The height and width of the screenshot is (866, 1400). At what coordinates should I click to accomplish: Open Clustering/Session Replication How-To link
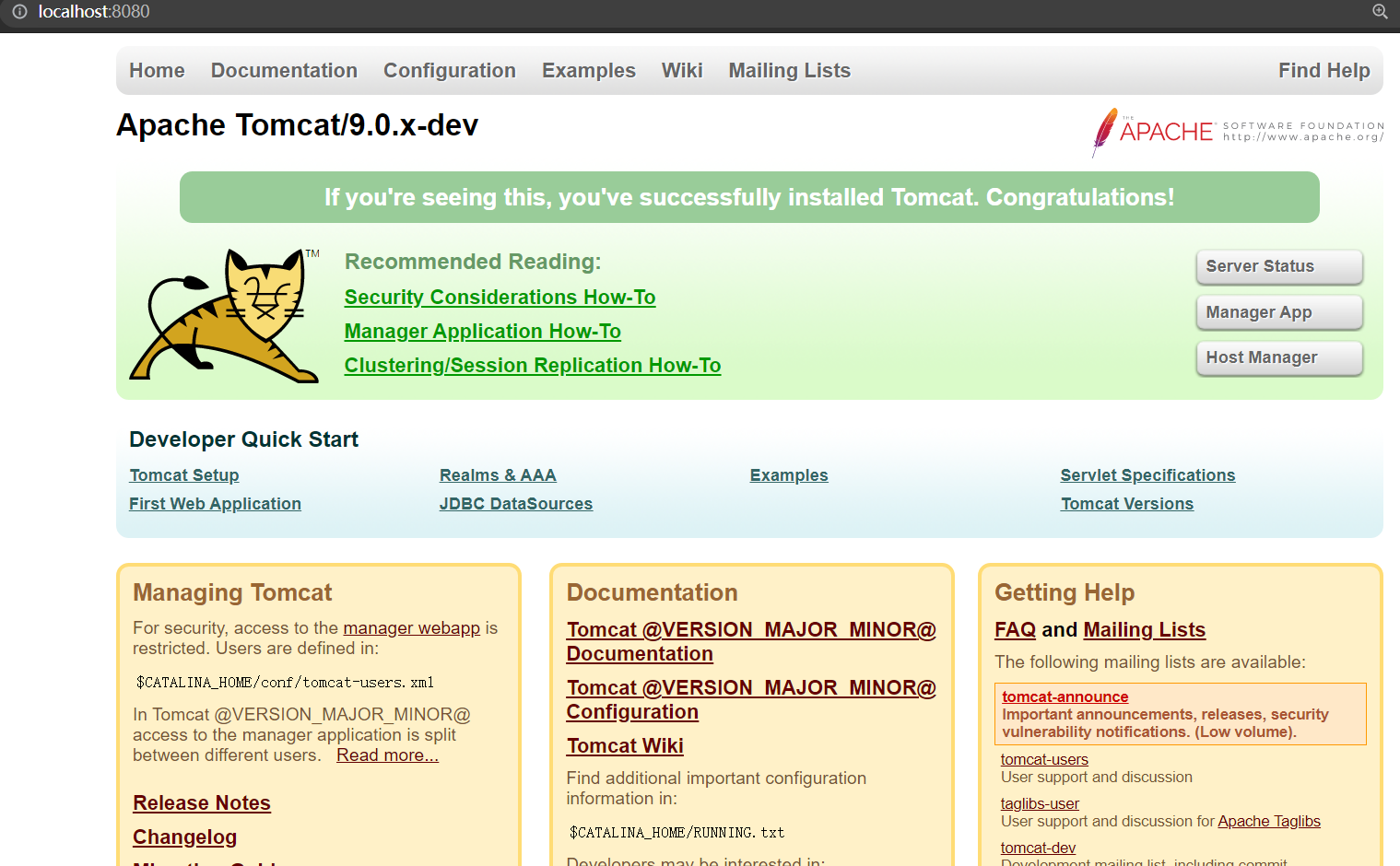(x=533, y=366)
